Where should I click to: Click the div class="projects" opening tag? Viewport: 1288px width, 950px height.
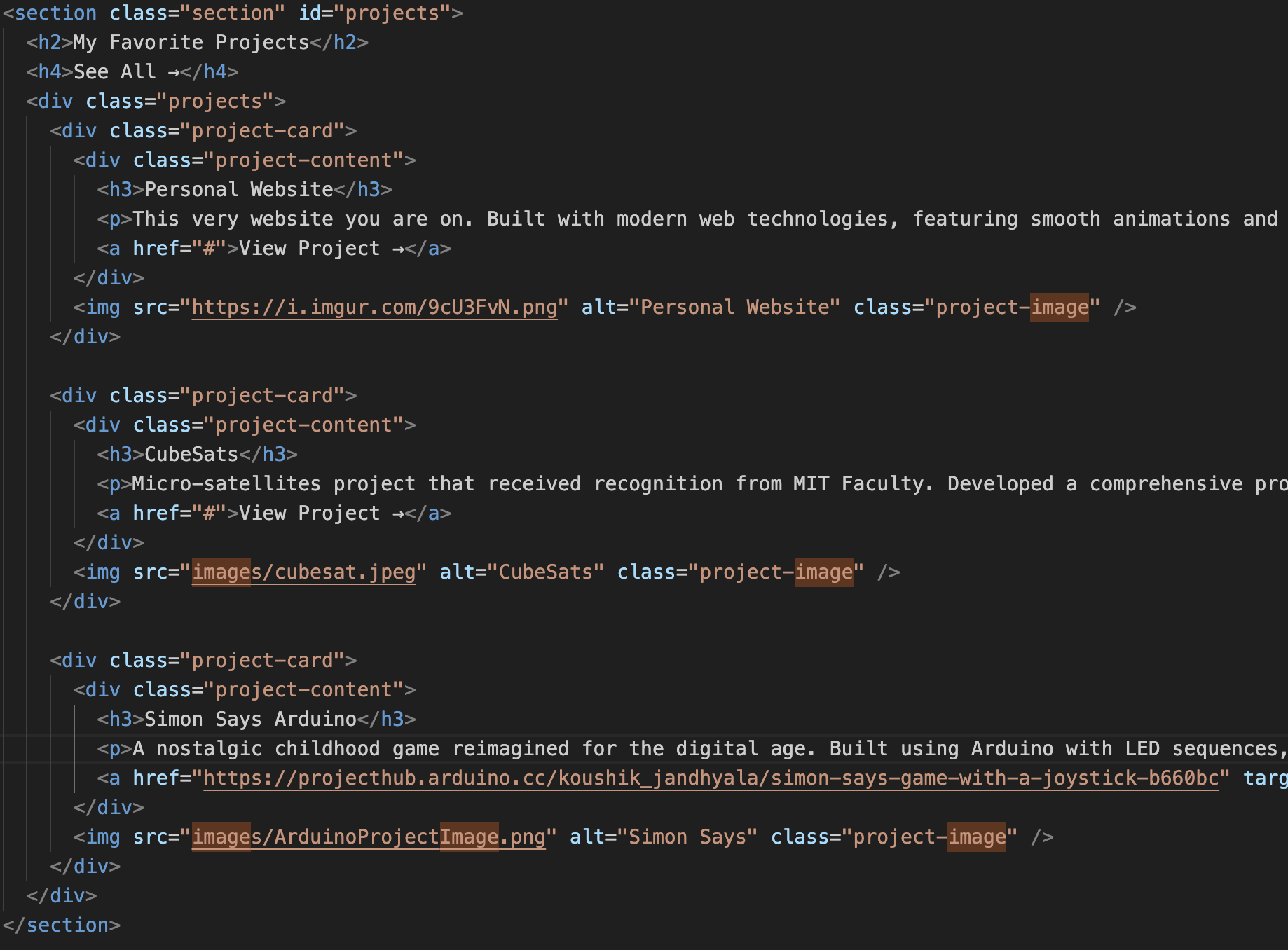pos(156,102)
